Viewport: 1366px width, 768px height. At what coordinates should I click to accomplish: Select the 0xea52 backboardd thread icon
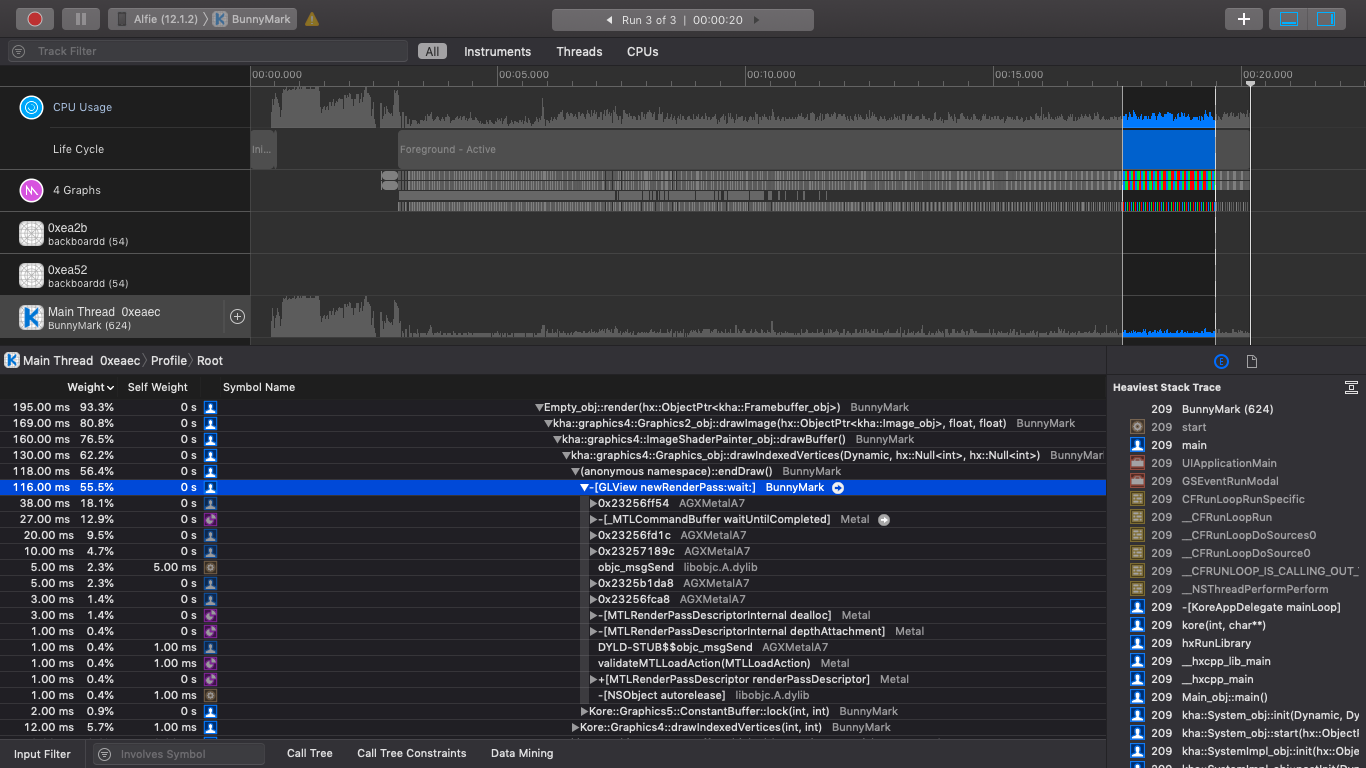tap(32, 275)
